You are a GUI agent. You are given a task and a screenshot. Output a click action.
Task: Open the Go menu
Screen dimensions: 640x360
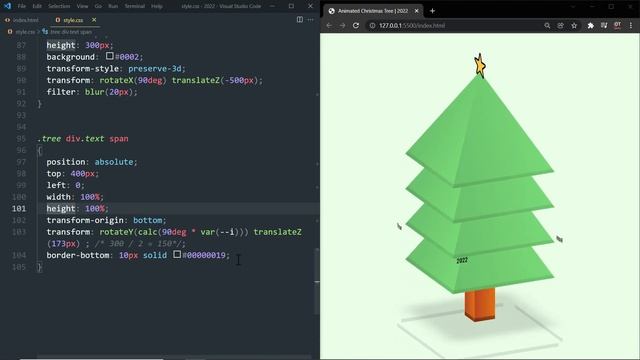point(98,6)
